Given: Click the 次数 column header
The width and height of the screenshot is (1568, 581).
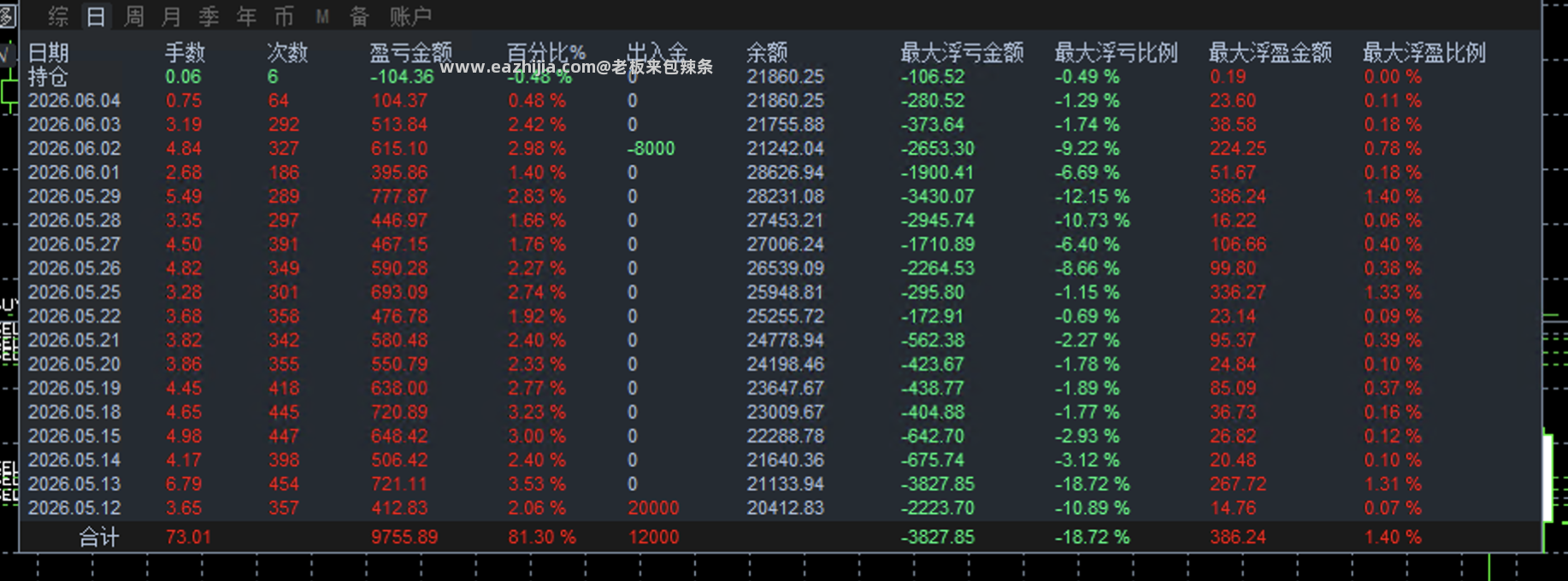Looking at the screenshot, I should (x=287, y=53).
